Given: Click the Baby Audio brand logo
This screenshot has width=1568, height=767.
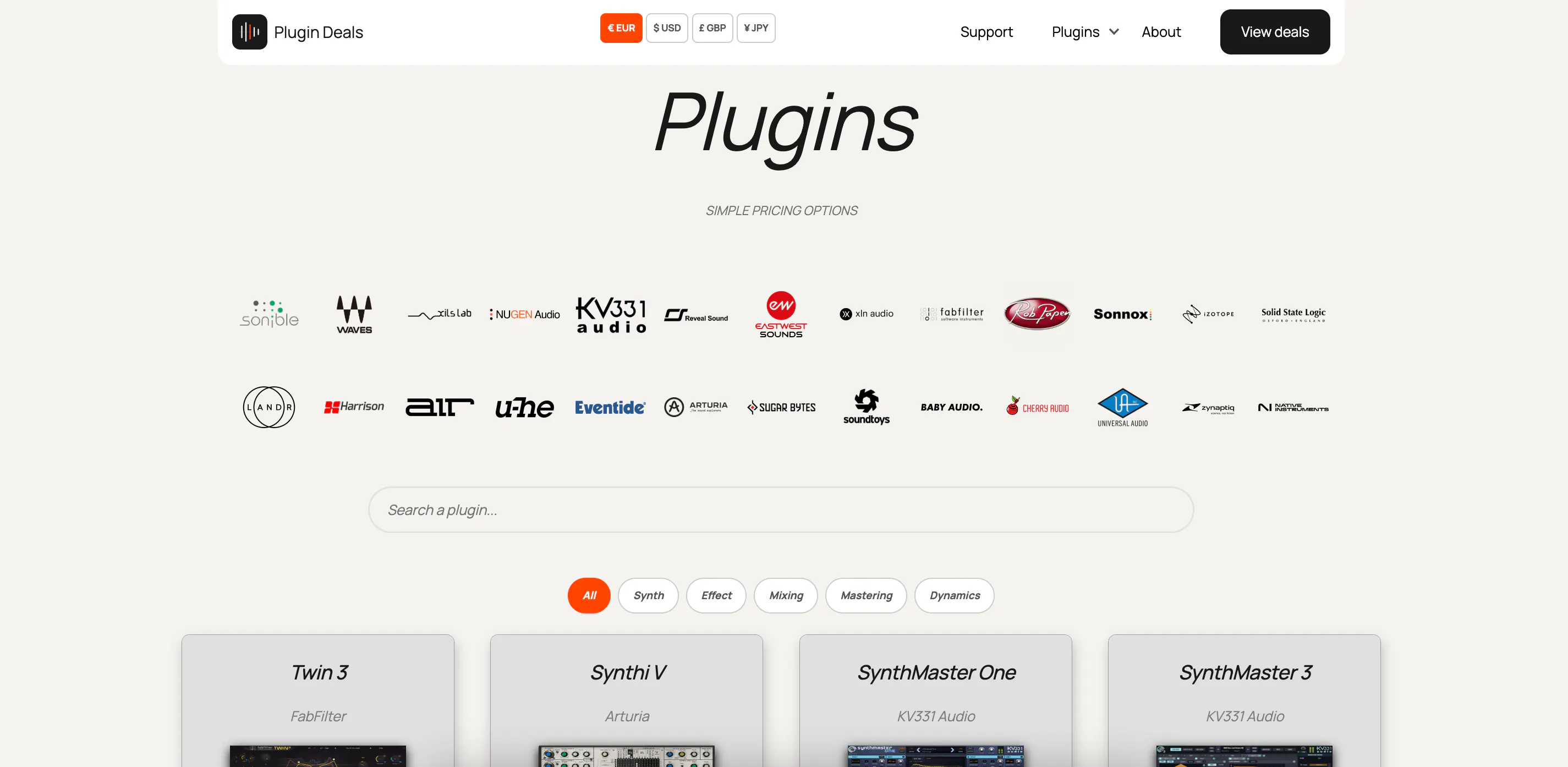Looking at the screenshot, I should [951, 407].
